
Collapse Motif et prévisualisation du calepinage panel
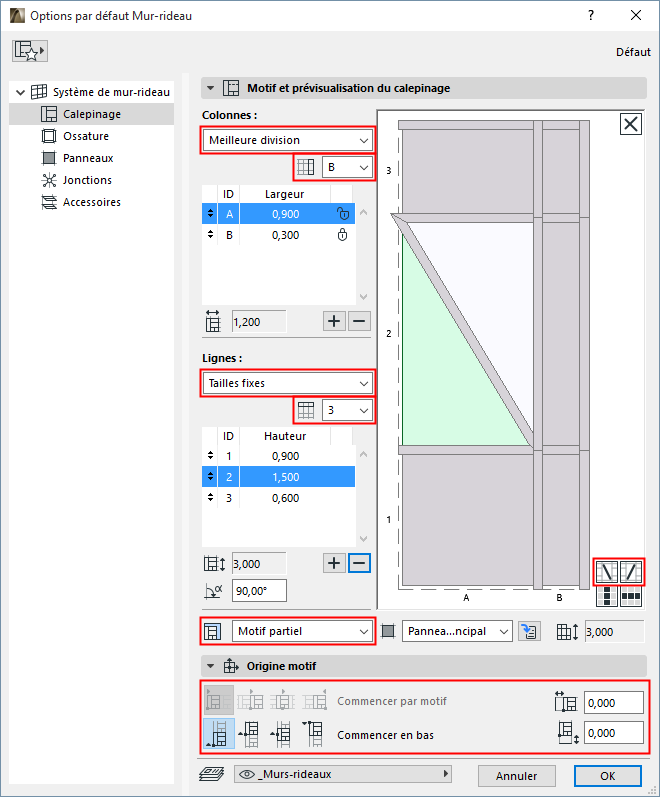211,88
